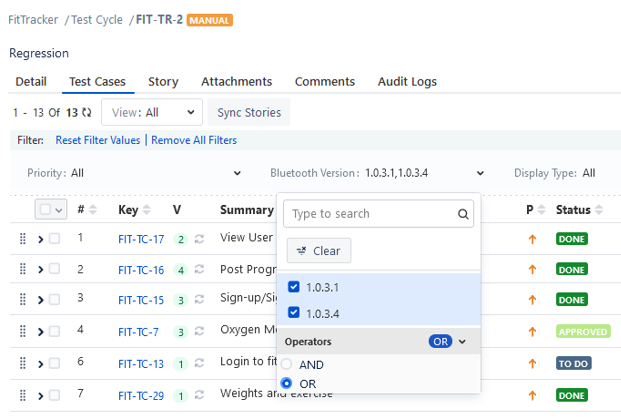The image size is (621, 419).
Task: Select the AND operator radio button
Action: tap(287, 365)
